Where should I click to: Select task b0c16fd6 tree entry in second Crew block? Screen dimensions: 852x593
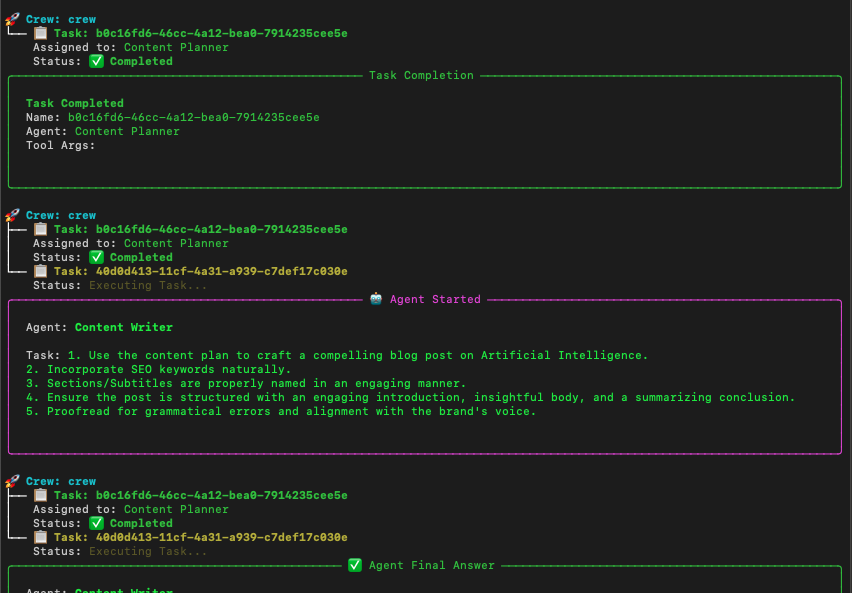pyautogui.click(x=200, y=229)
